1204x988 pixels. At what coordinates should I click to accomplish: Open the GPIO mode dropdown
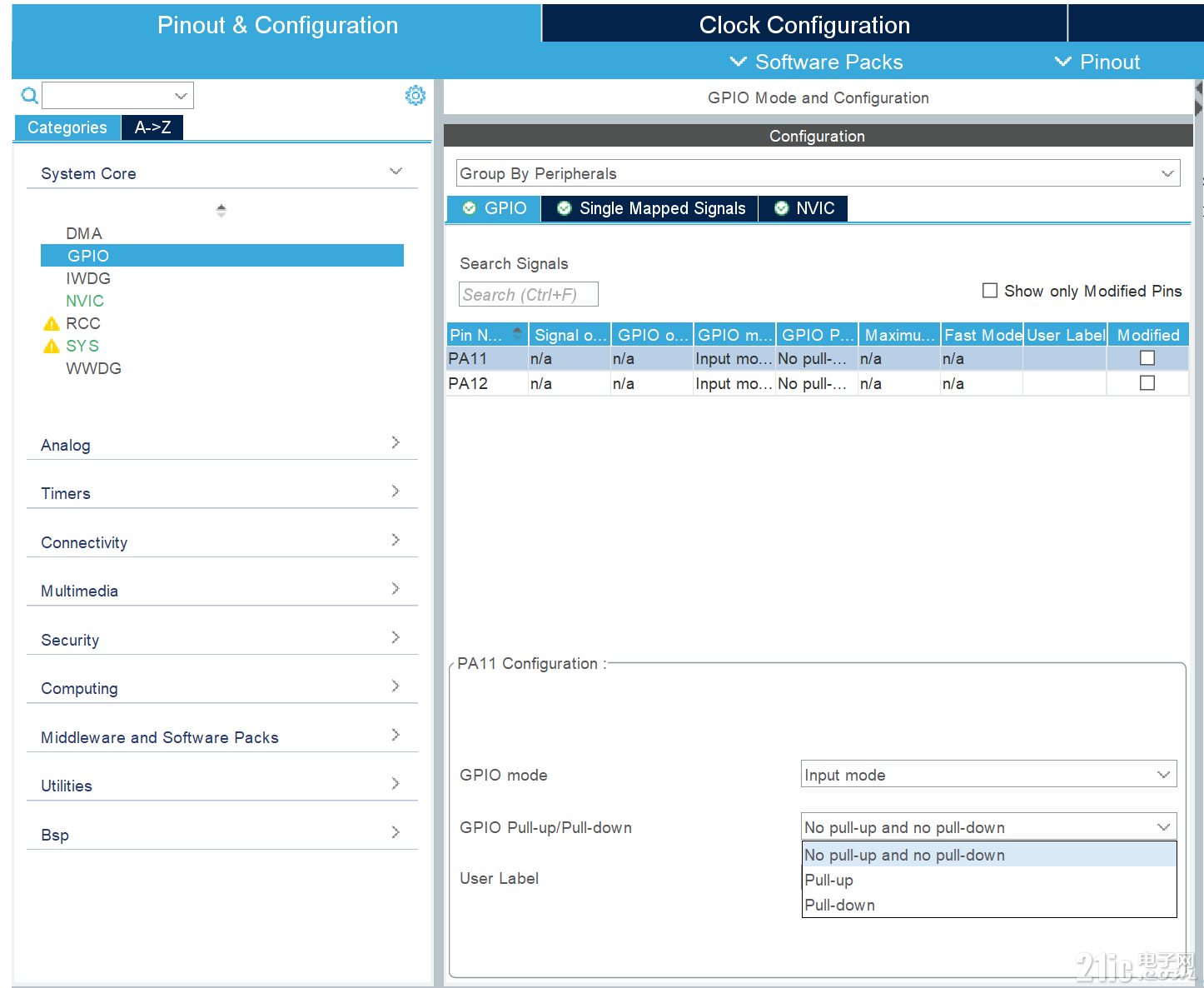(x=988, y=775)
